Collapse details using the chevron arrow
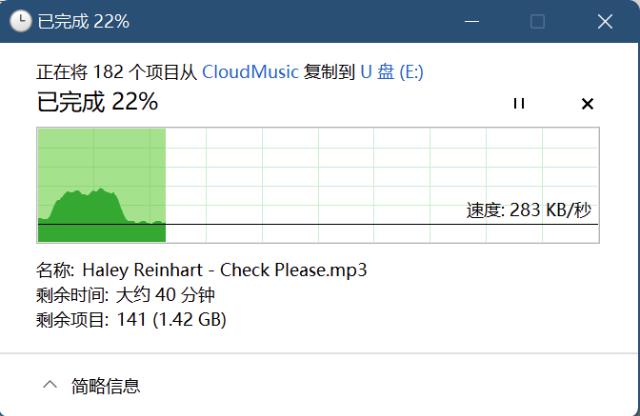640x416 pixels. [x=50, y=385]
